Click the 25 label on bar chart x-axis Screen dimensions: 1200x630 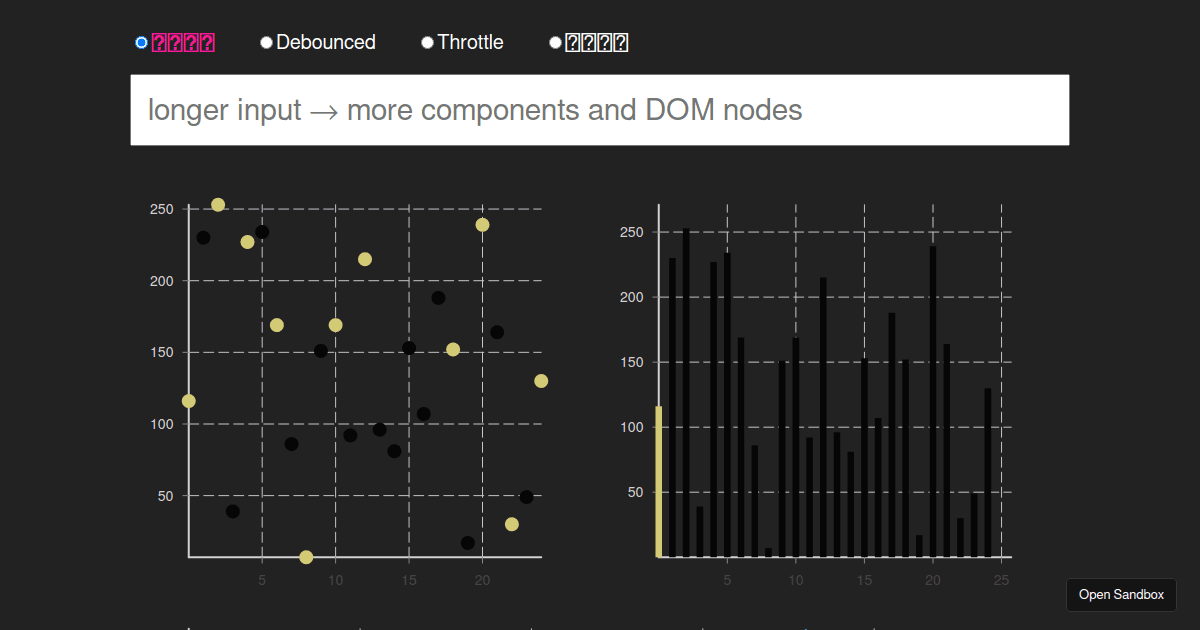[x=1001, y=579]
